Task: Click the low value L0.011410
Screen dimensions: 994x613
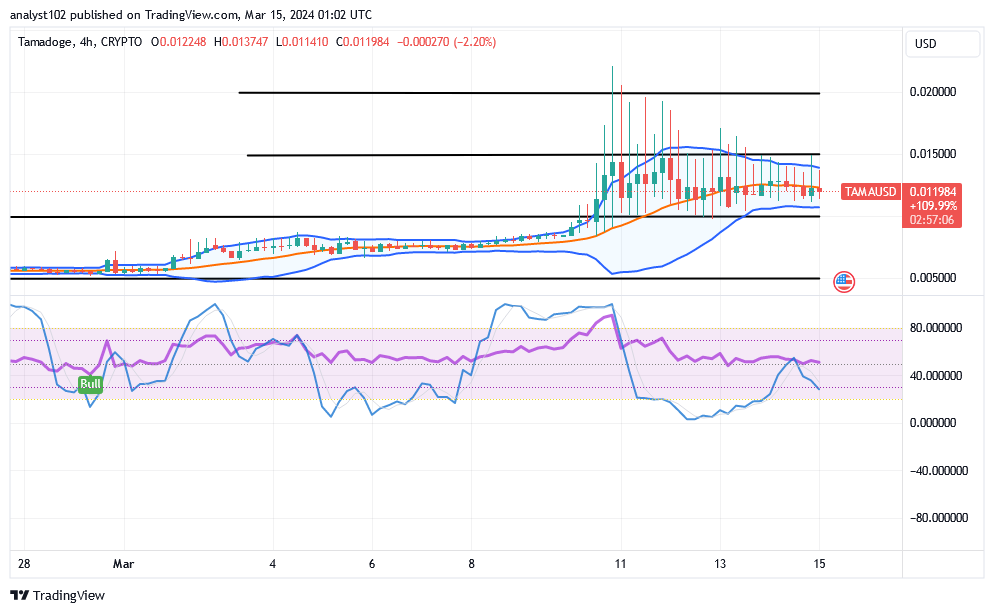Action: tap(302, 42)
